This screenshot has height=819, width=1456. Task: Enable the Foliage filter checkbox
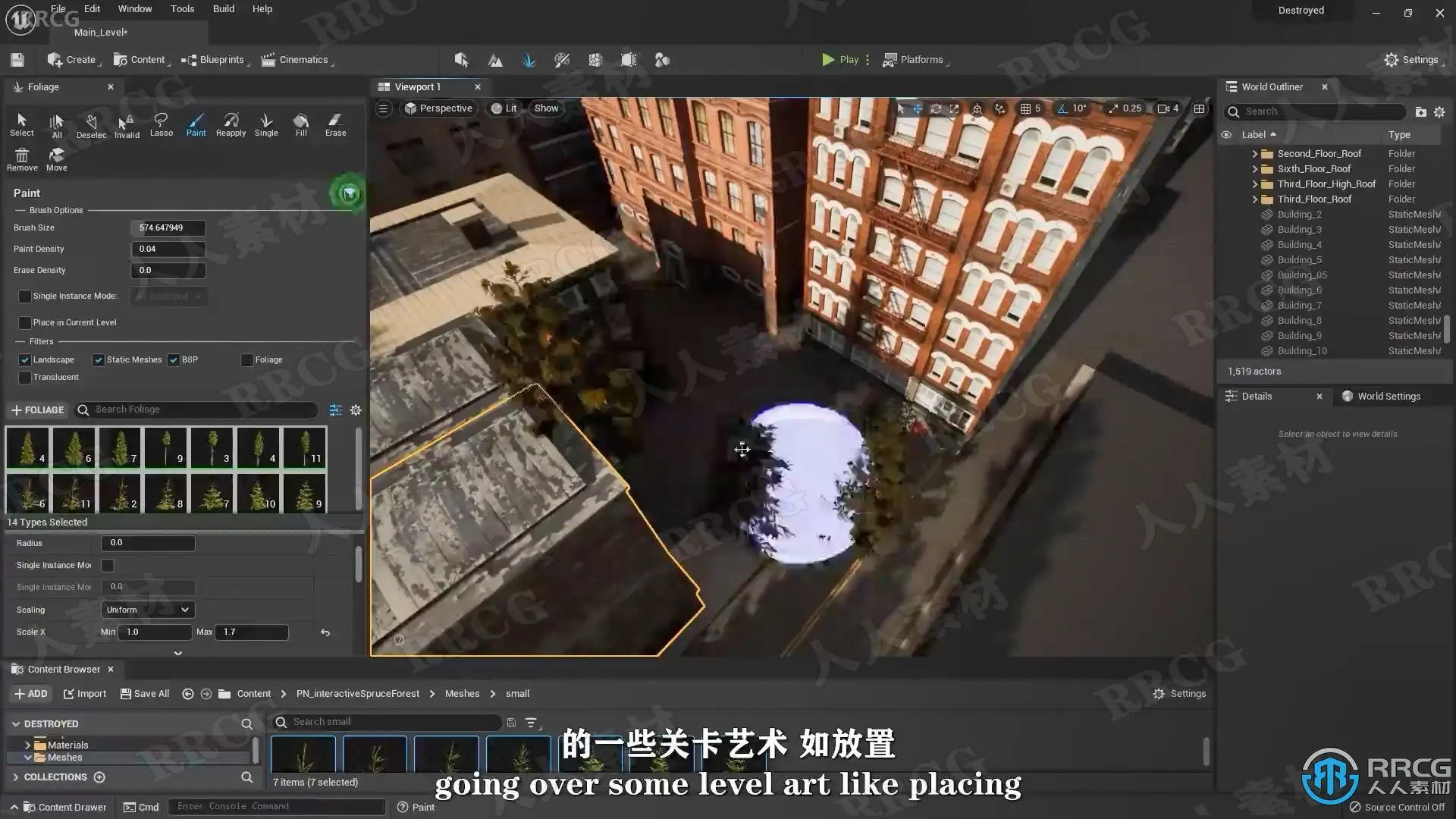click(x=247, y=360)
